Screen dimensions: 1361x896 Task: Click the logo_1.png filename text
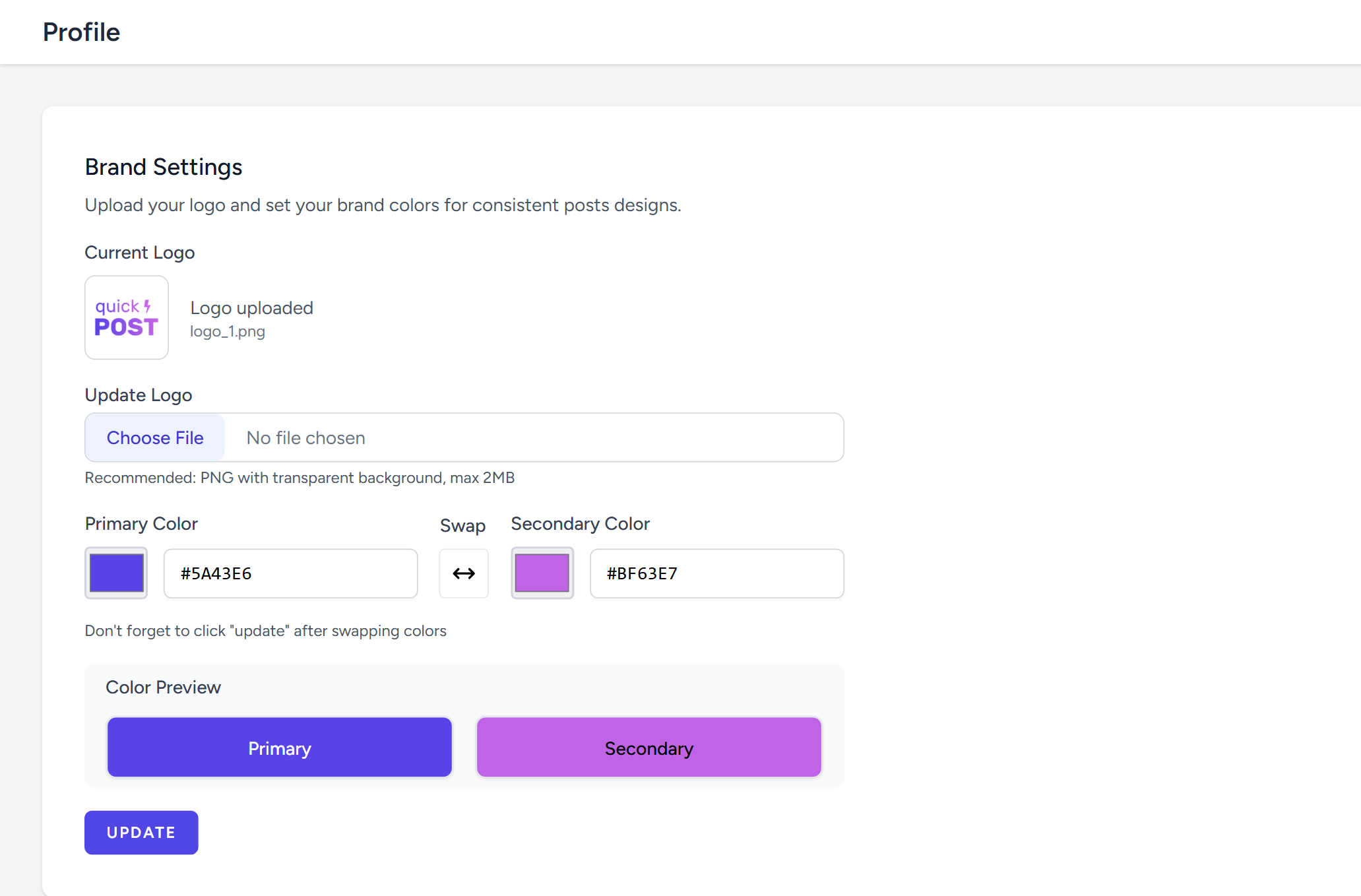228,331
